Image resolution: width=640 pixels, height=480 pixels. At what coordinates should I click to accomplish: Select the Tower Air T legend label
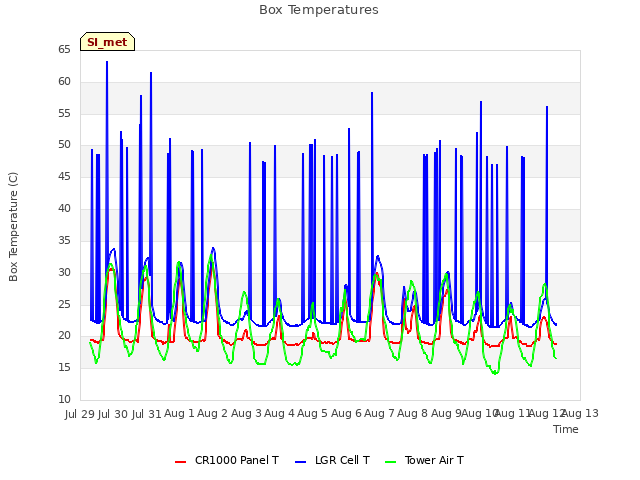pos(434,460)
